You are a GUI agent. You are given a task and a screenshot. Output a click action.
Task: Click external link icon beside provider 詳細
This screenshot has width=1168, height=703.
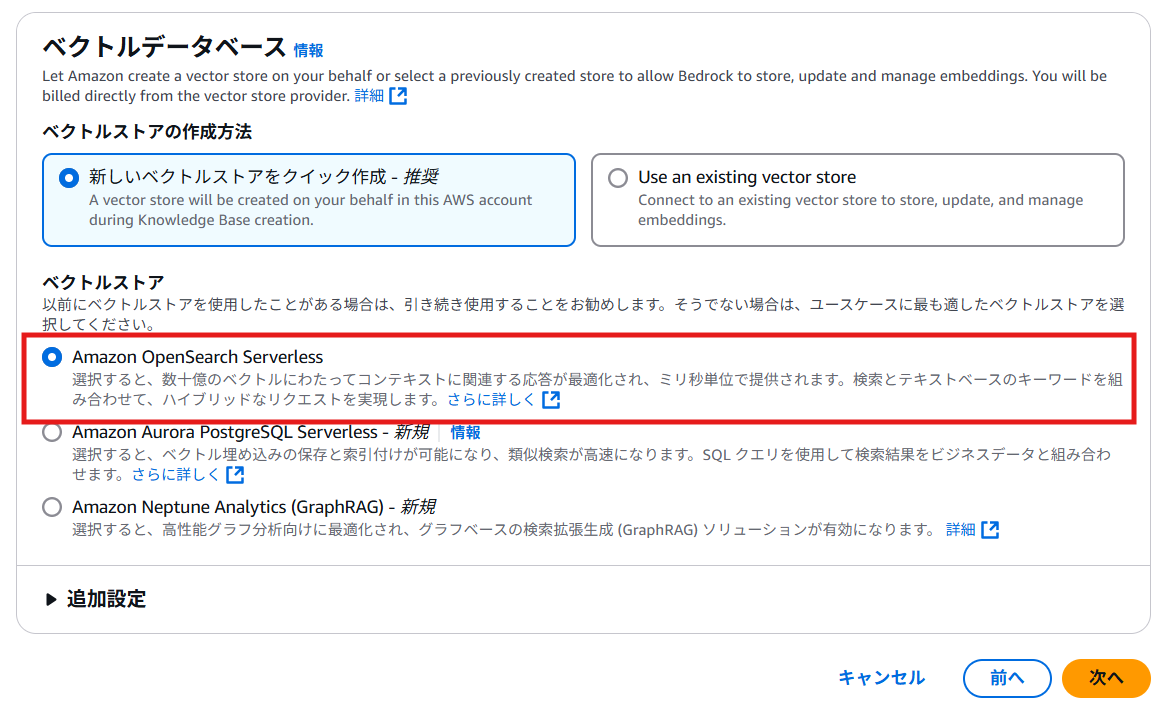[399, 96]
